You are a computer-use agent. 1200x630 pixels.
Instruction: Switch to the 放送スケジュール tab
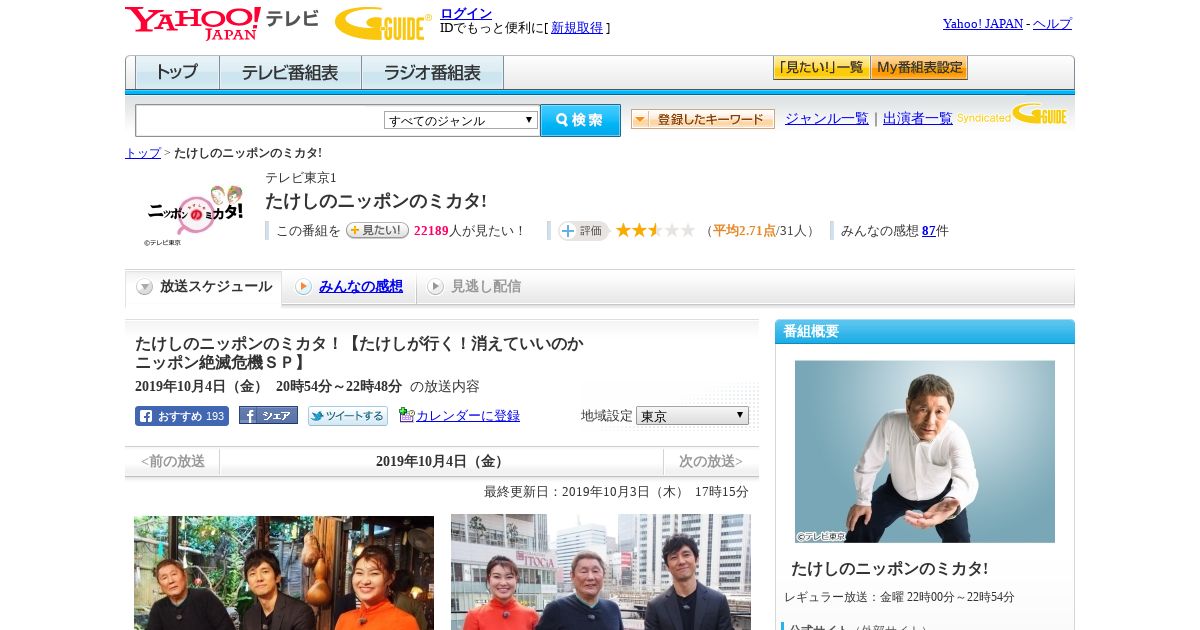pos(203,287)
